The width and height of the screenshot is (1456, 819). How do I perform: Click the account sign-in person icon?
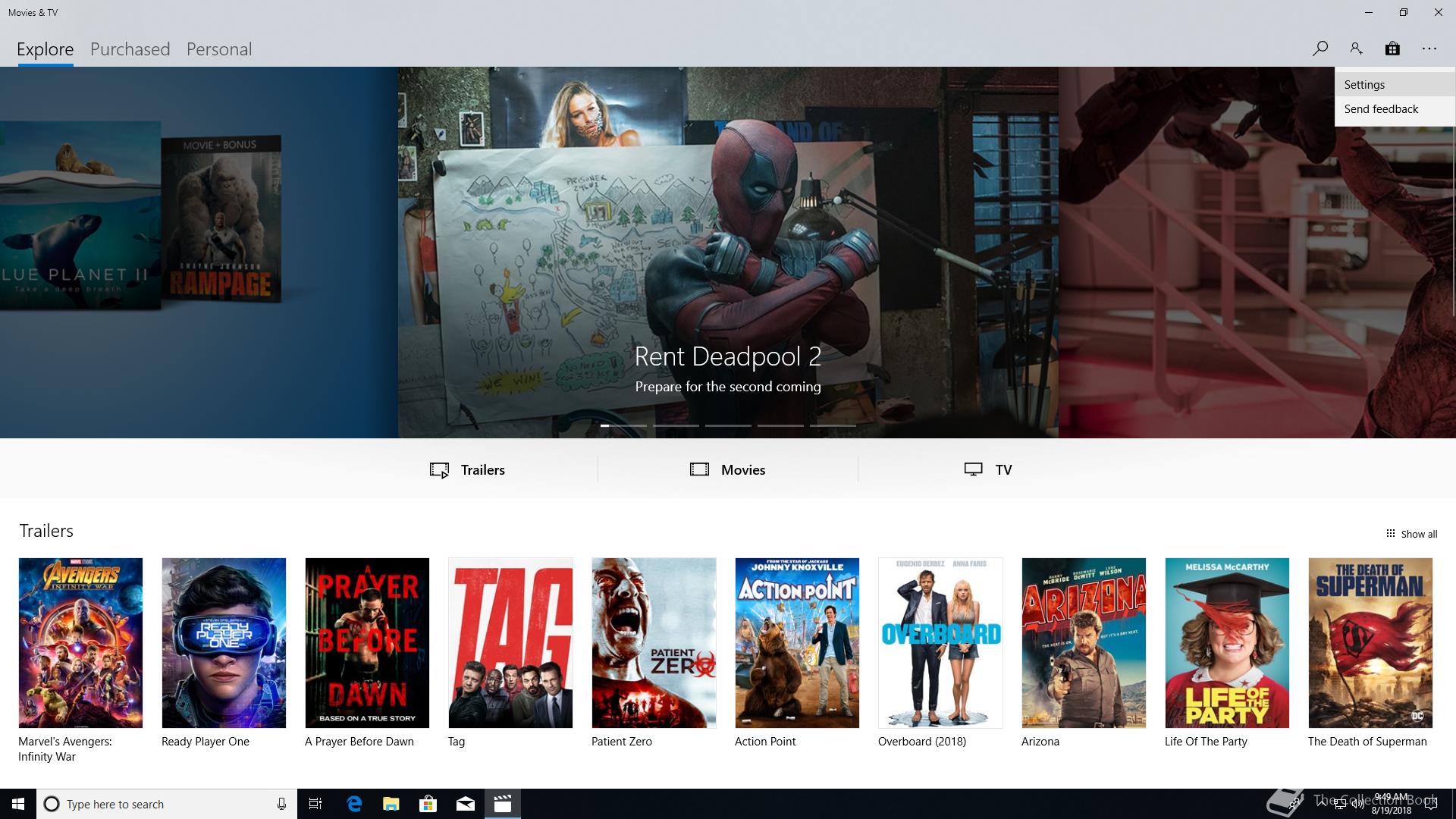pos(1356,49)
